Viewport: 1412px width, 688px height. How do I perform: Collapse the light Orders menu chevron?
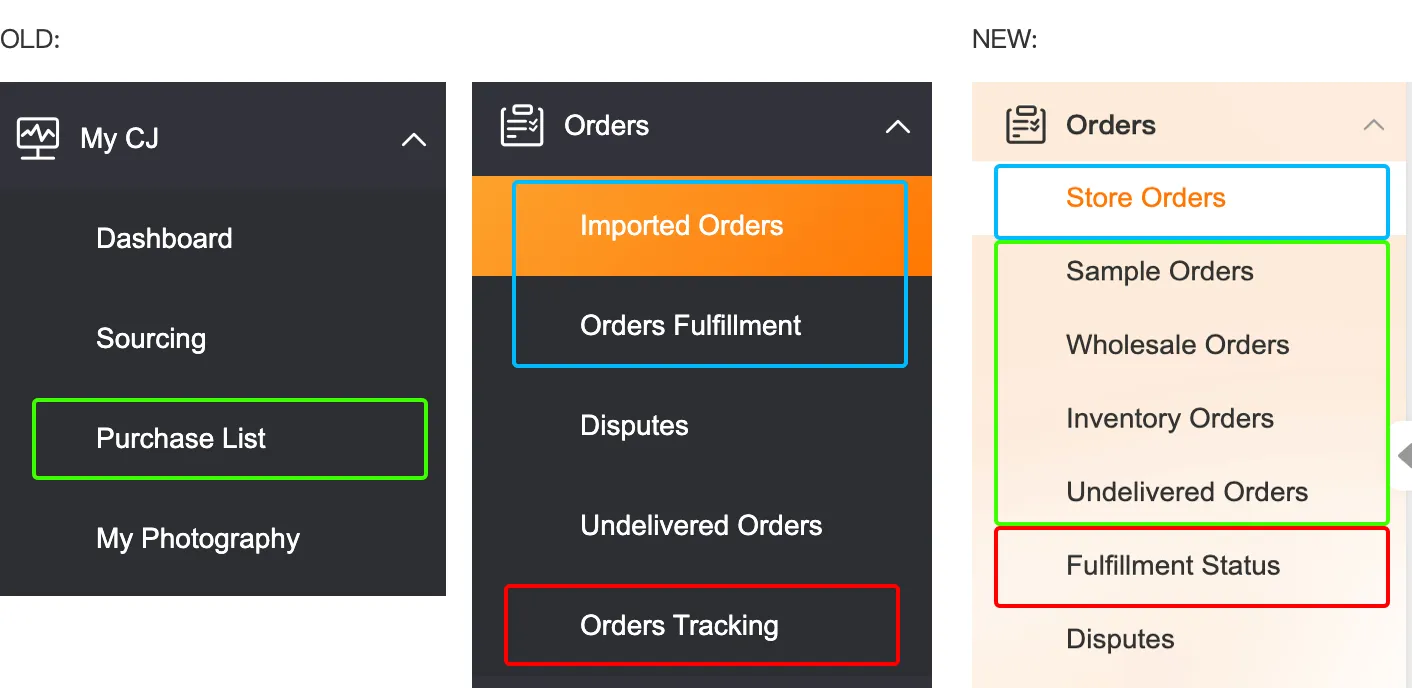1374,125
